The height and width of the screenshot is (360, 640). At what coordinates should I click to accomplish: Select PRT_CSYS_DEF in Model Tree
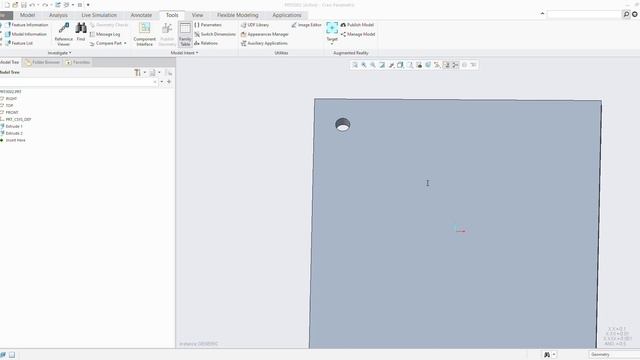pyautogui.click(x=16, y=120)
